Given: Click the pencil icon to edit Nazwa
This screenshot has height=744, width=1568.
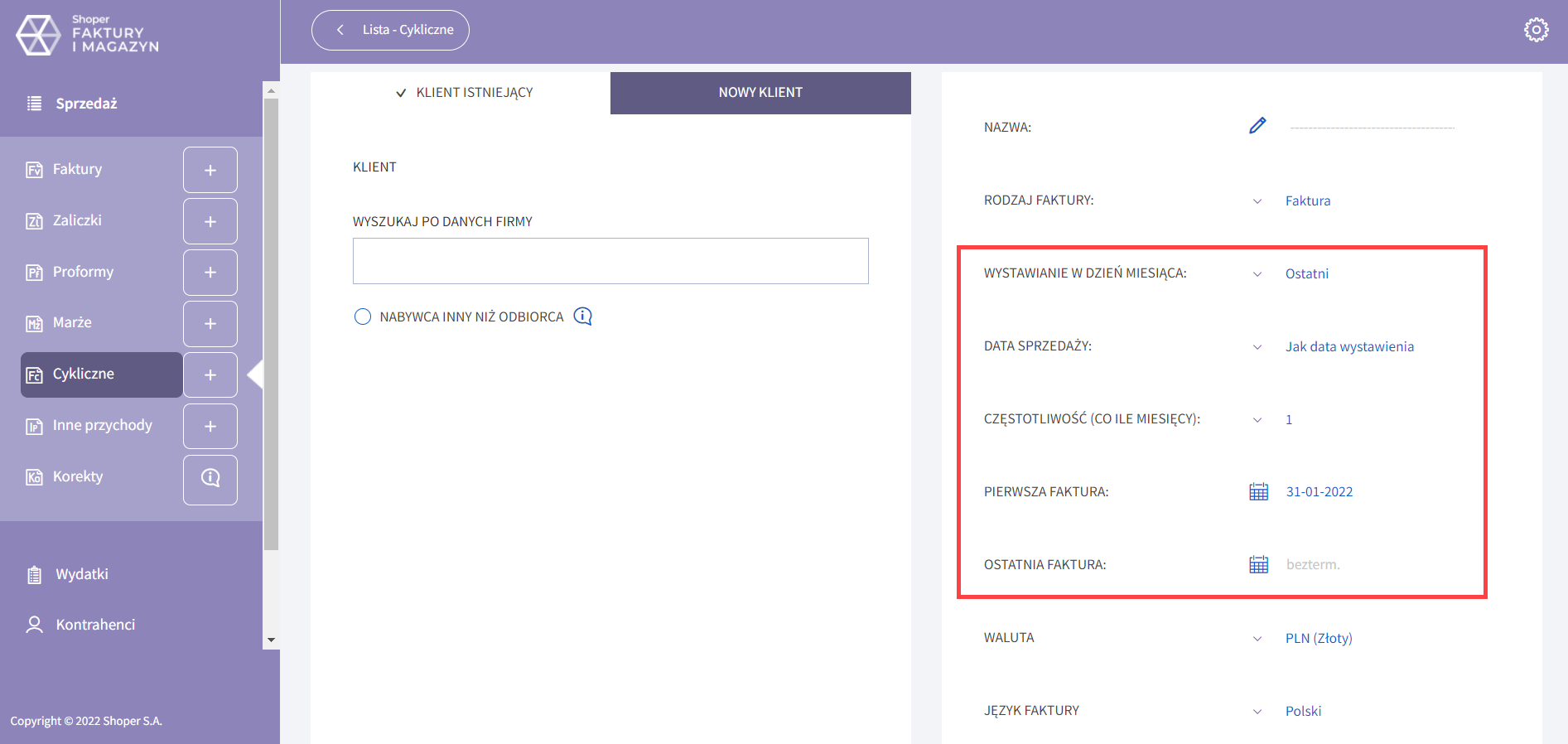Looking at the screenshot, I should click(x=1257, y=126).
